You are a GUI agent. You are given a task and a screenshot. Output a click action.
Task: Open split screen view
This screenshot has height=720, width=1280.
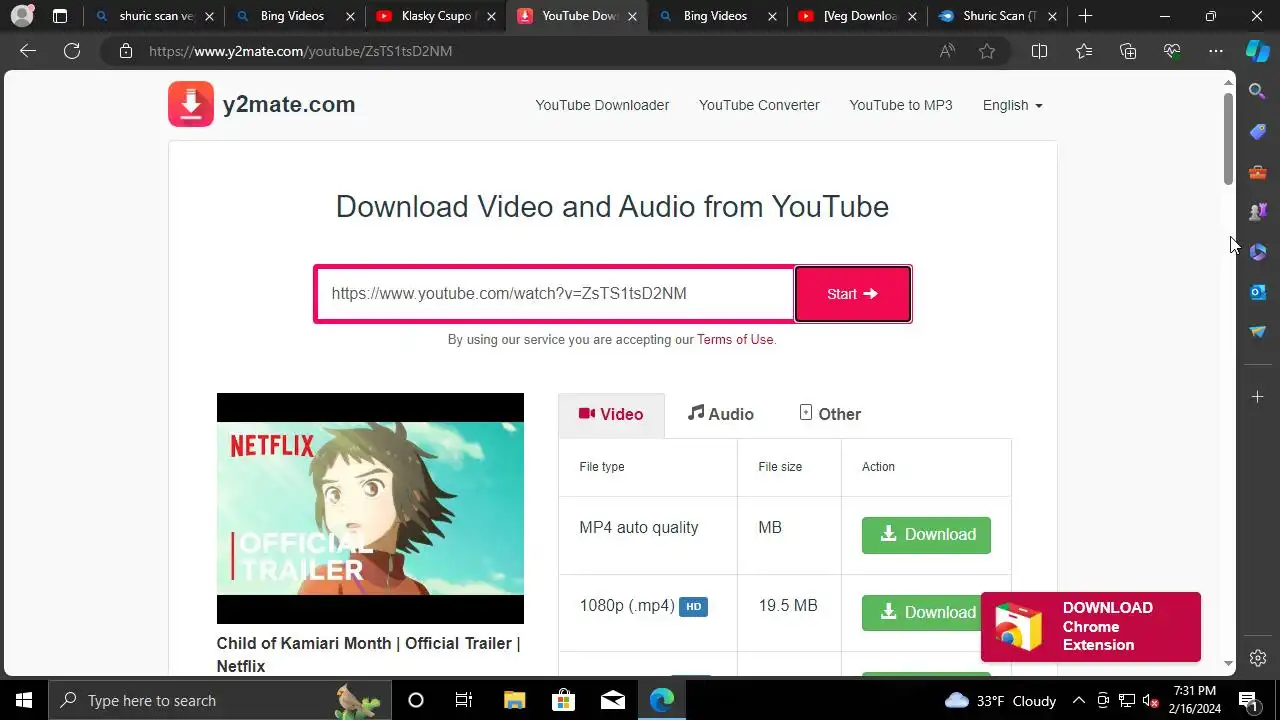1039,51
